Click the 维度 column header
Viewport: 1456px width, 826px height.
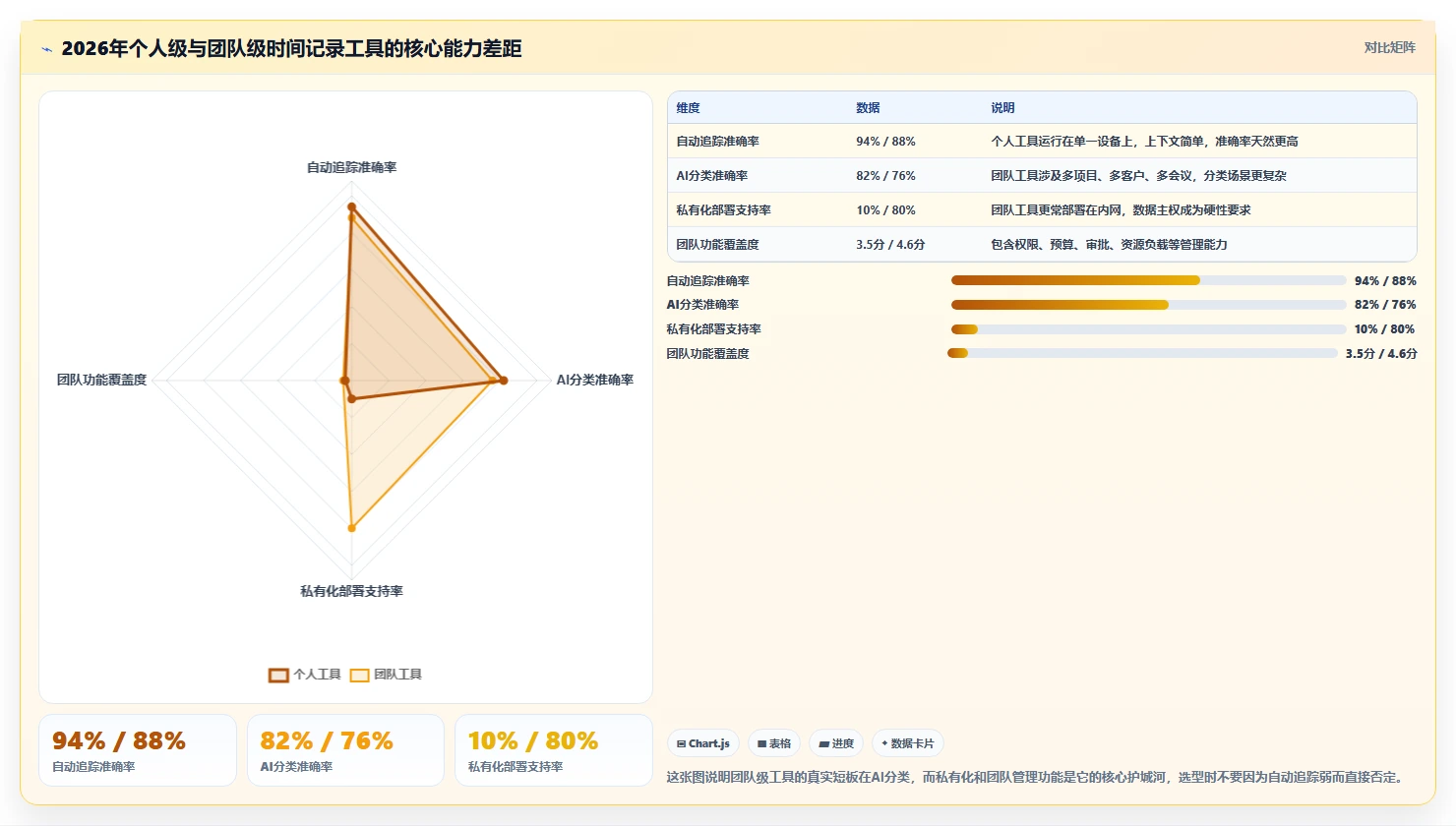[688, 108]
